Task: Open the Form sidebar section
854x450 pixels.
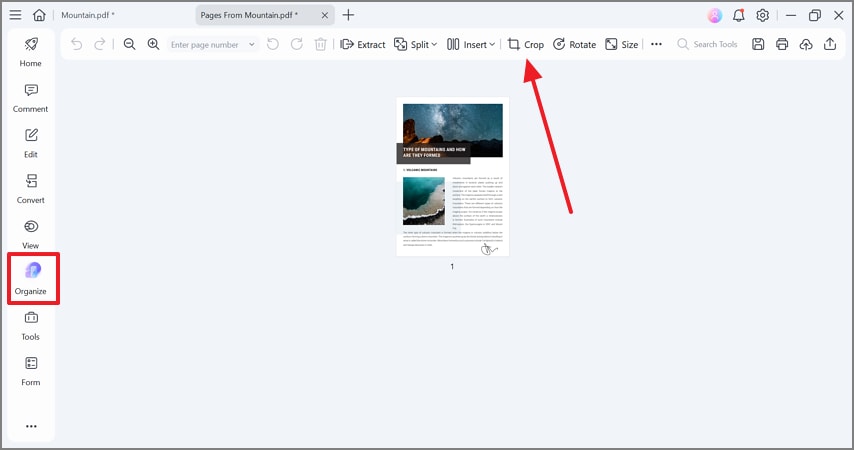Action: (30, 371)
